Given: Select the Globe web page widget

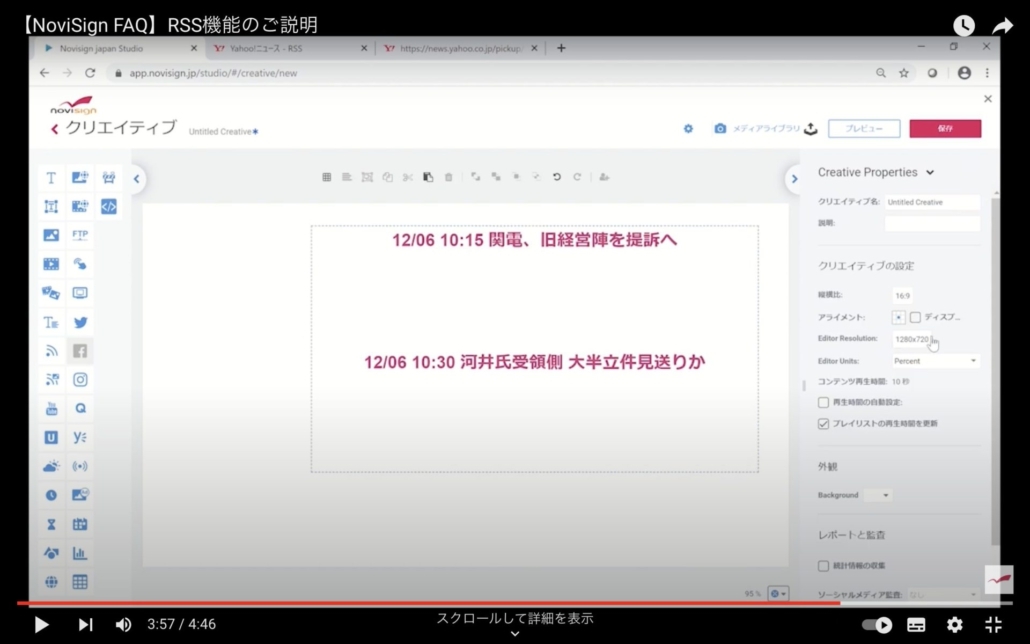Looking at the screenshot, I should tap(51, 582).
